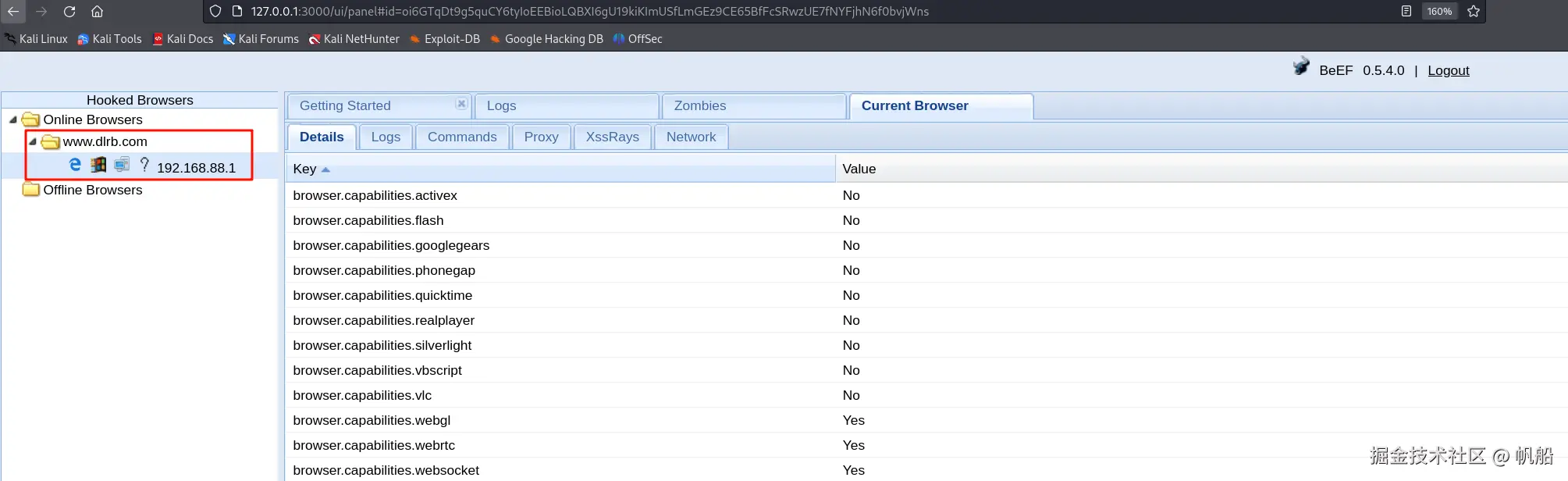This screenshot has width=1568, height=481.
Task: Switch to the Commands tab
Action: [x=462, y=137]
